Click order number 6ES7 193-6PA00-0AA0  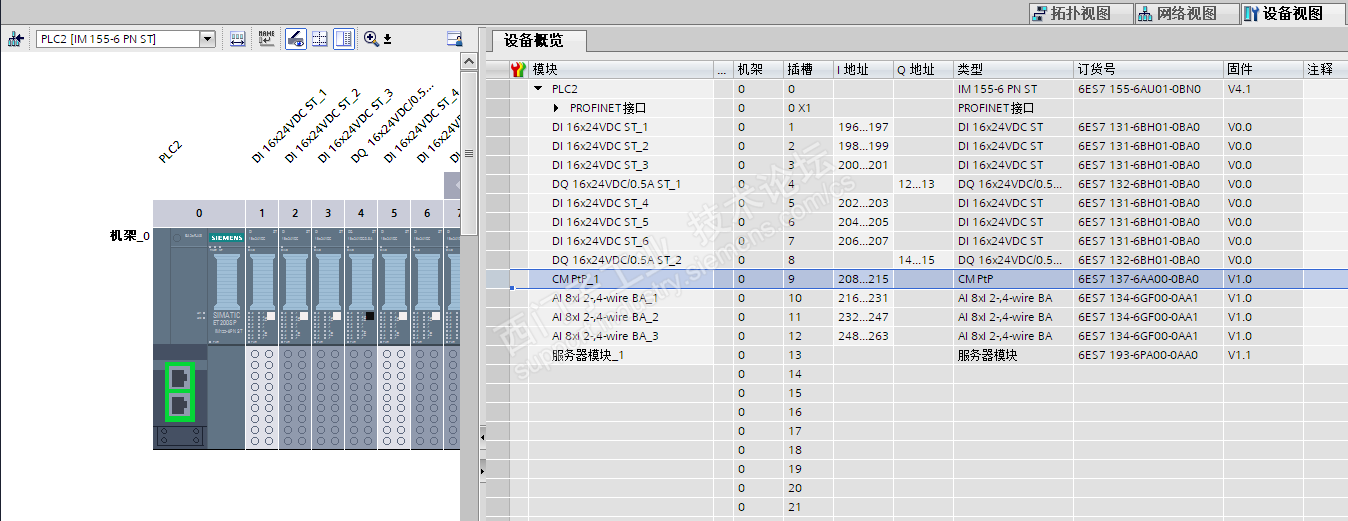tap(1148, 355)
